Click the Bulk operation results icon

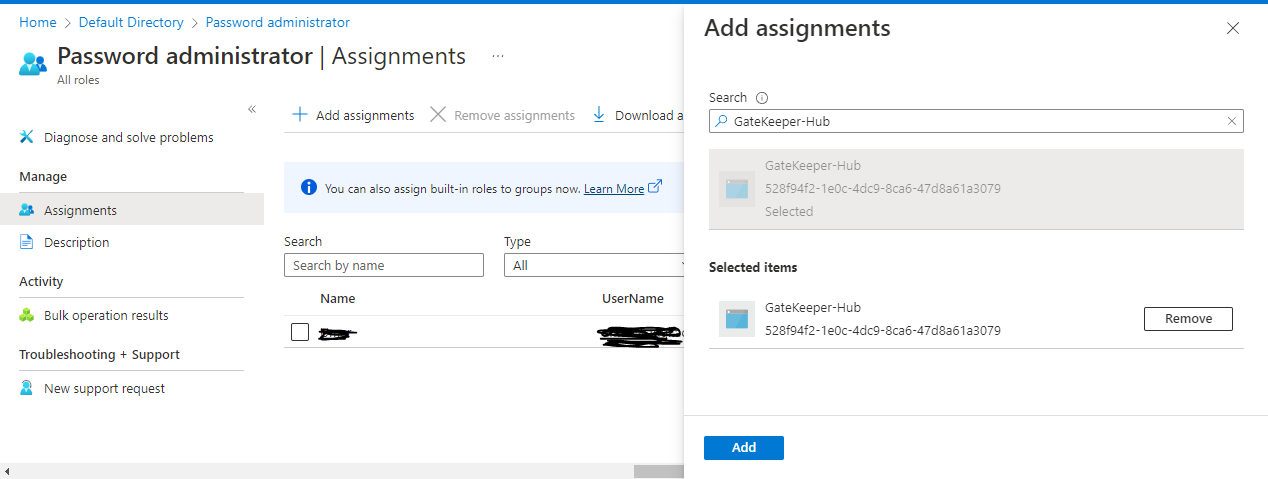(27, 315)
